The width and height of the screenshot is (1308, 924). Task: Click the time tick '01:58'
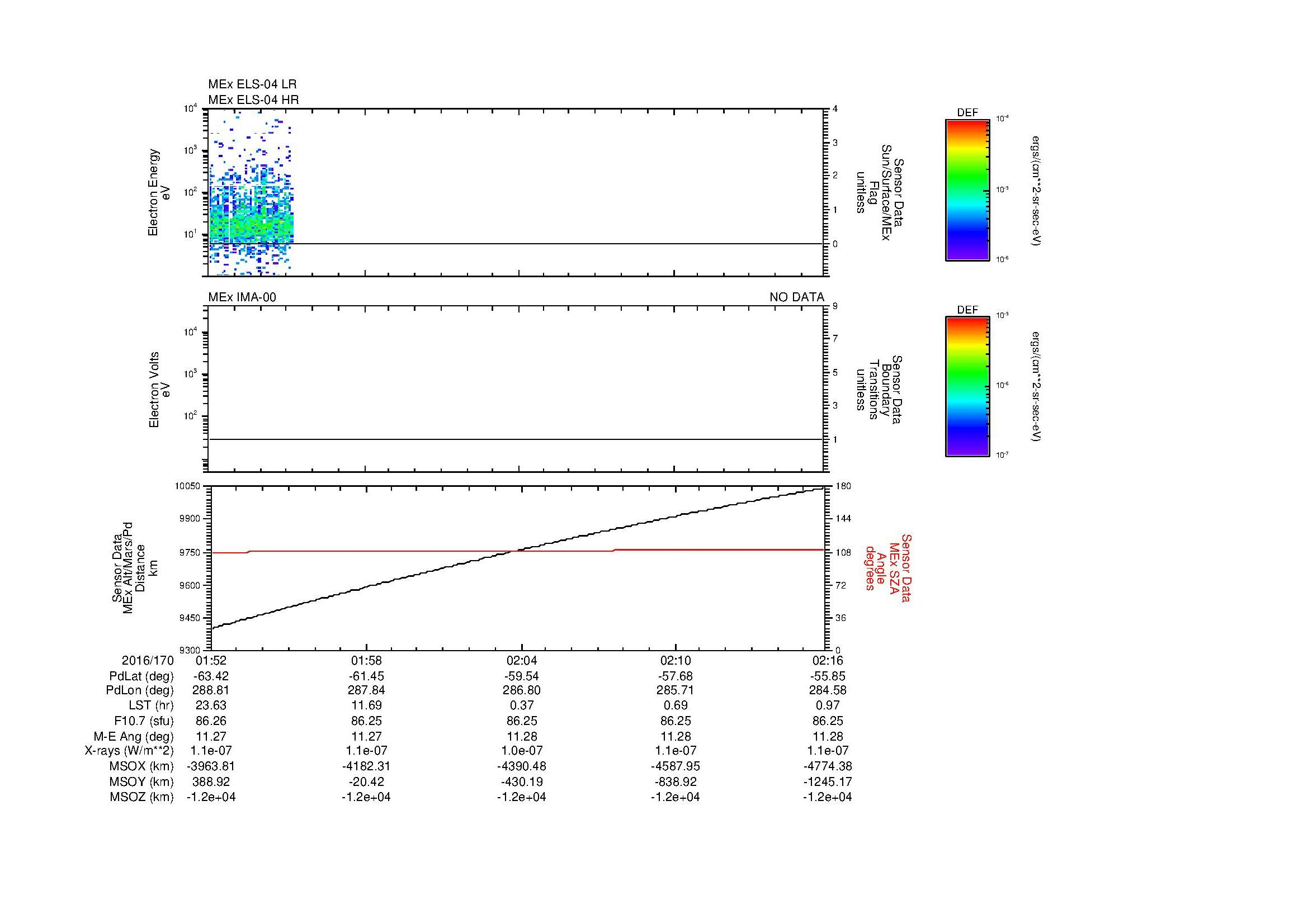[366, 660]
